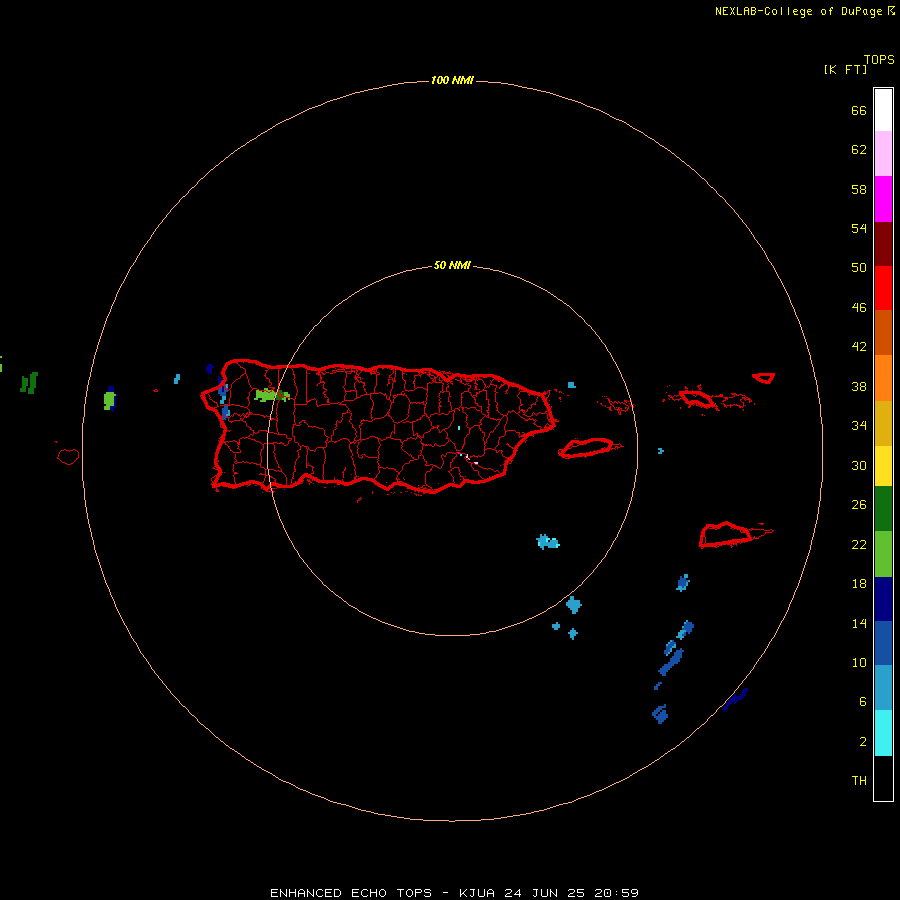Click the navy blue legend swatch

click(x=883, y=599)
